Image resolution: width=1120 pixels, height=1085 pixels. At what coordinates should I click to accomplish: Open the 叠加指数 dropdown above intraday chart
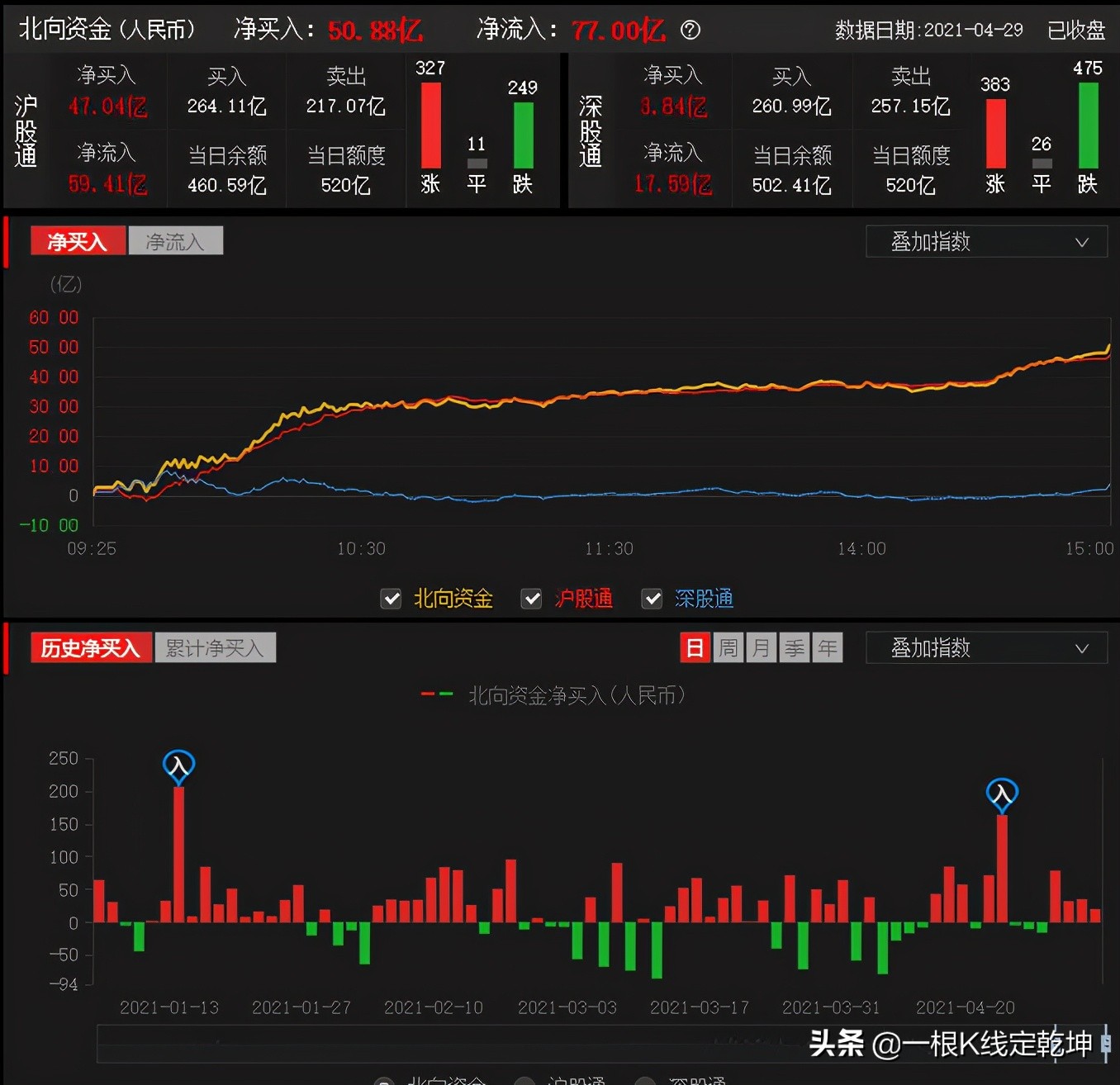pos(986,242)
